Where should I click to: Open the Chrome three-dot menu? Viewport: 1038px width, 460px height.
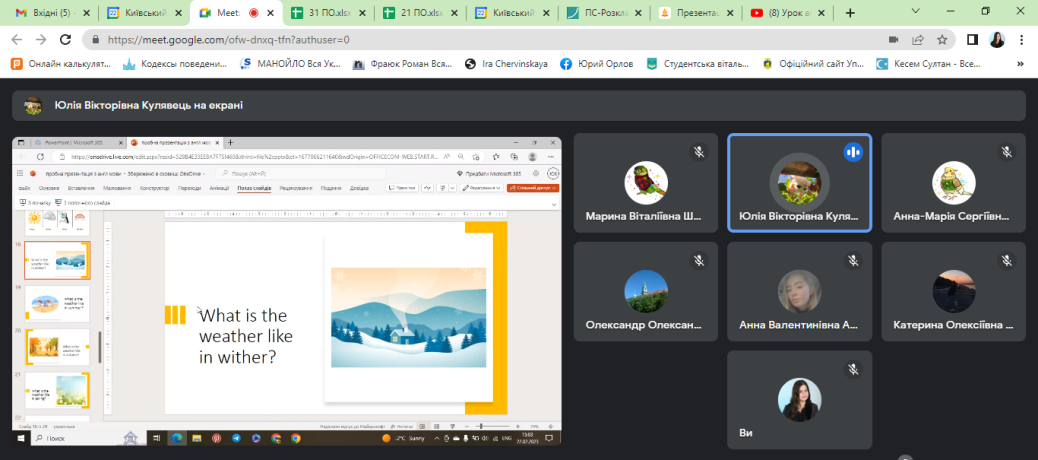[1022, 40]
